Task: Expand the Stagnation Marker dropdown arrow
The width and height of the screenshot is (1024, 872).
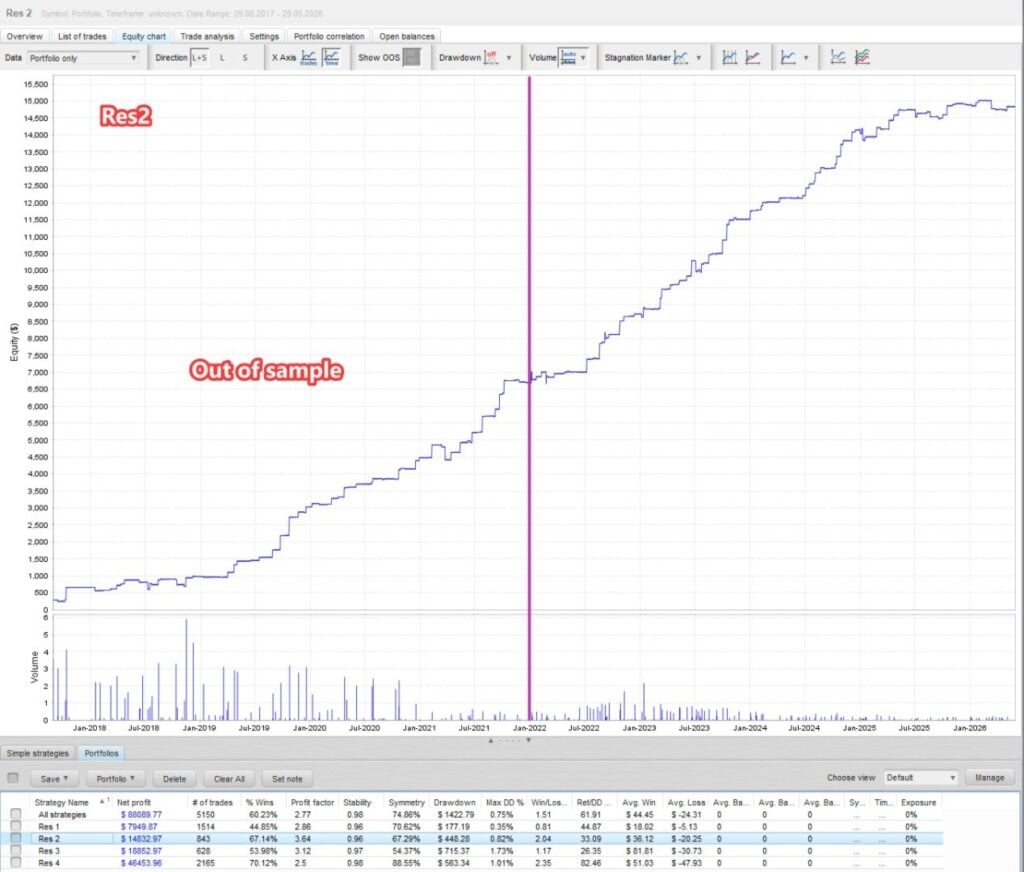Action: 699,58
